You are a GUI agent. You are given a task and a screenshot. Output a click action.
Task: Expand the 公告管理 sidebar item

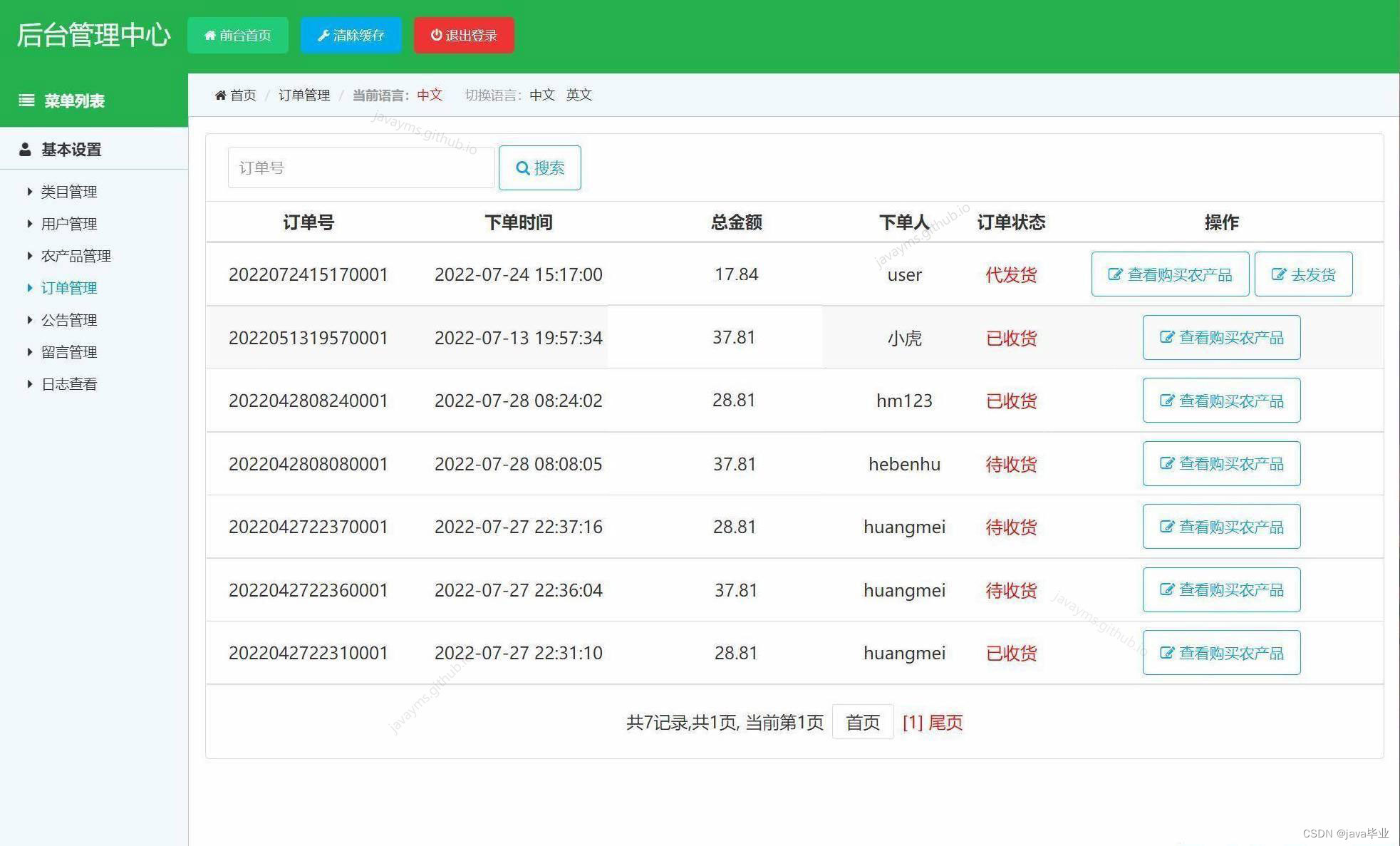(x=68, y=319)
